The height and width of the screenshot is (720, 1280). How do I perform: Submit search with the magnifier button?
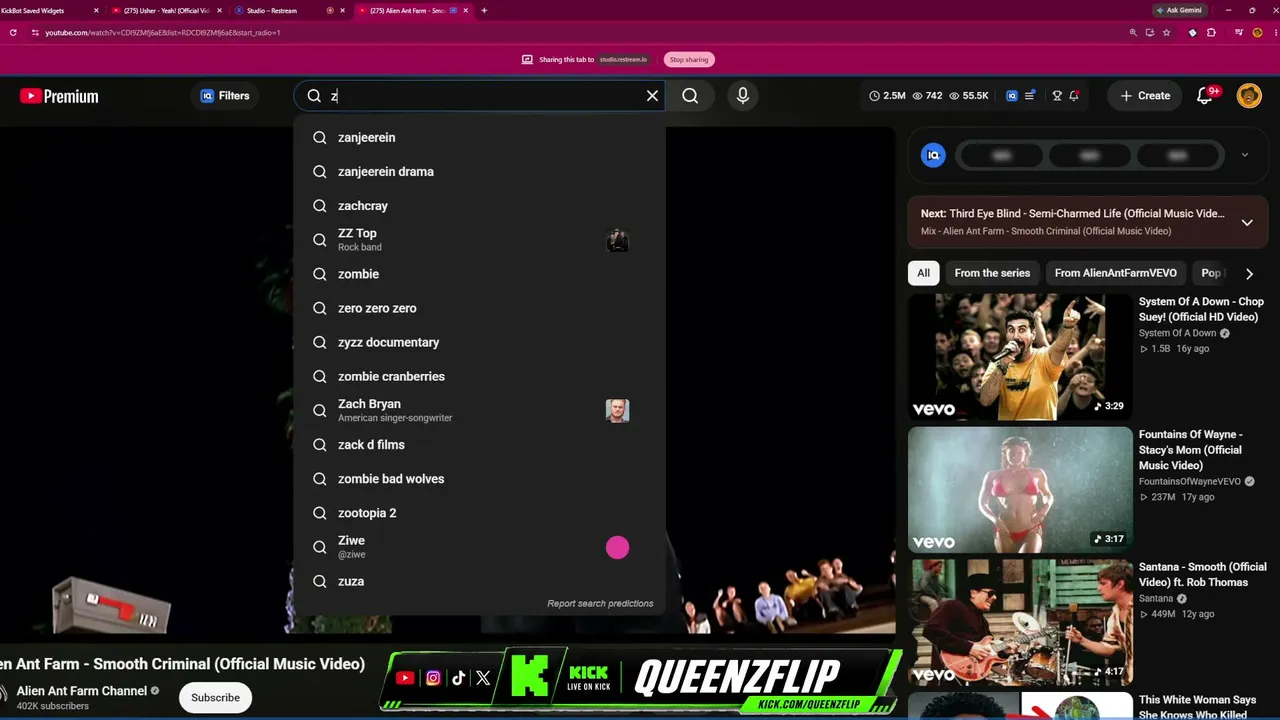point(690,96)
